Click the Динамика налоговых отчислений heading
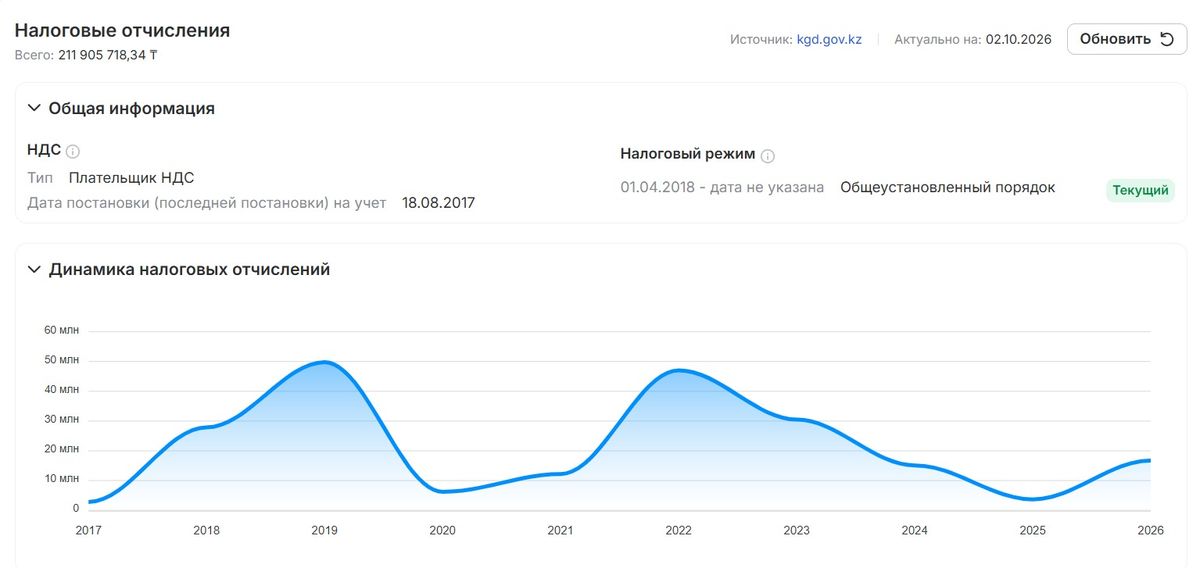The height and width of the screenshot is (568, 1200). click(190, 269)
